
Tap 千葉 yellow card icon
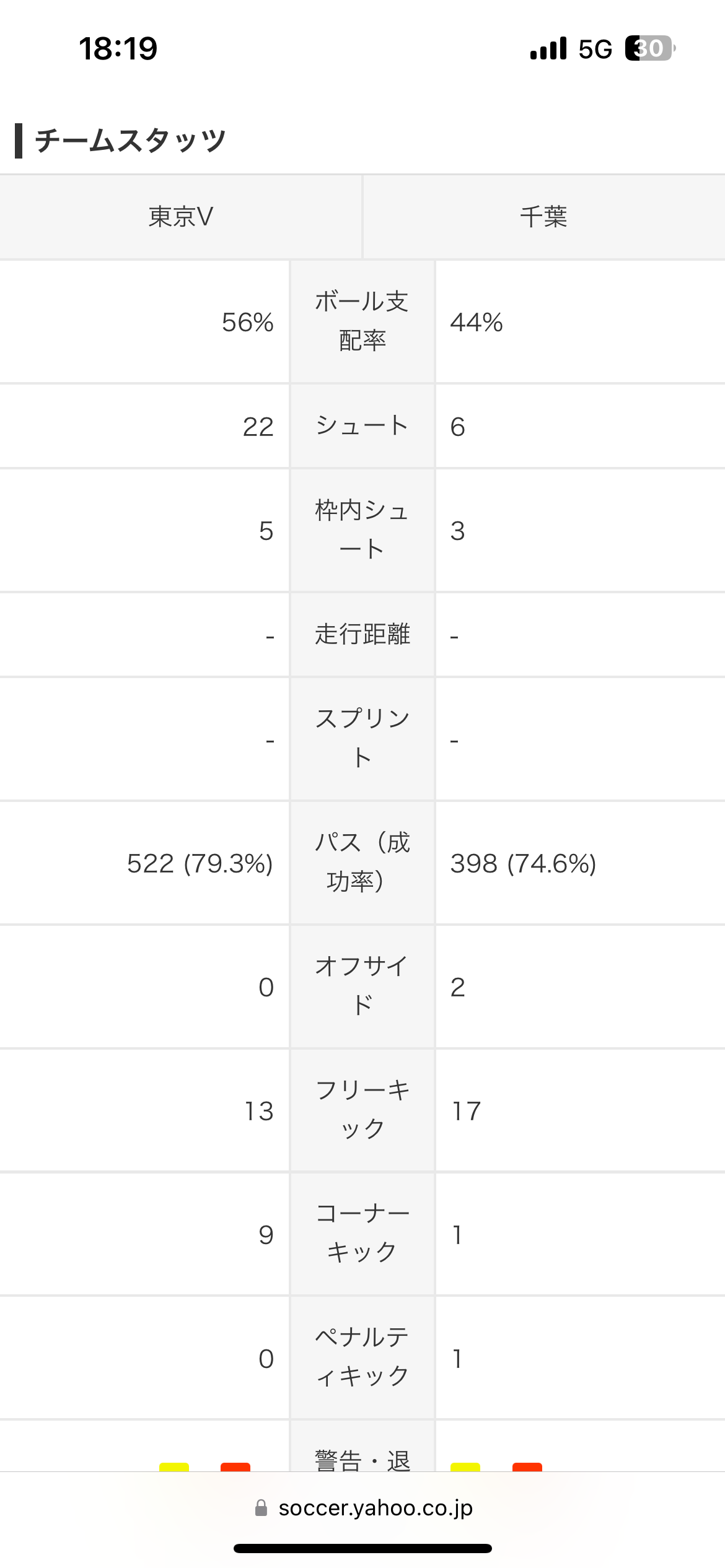465,1467
